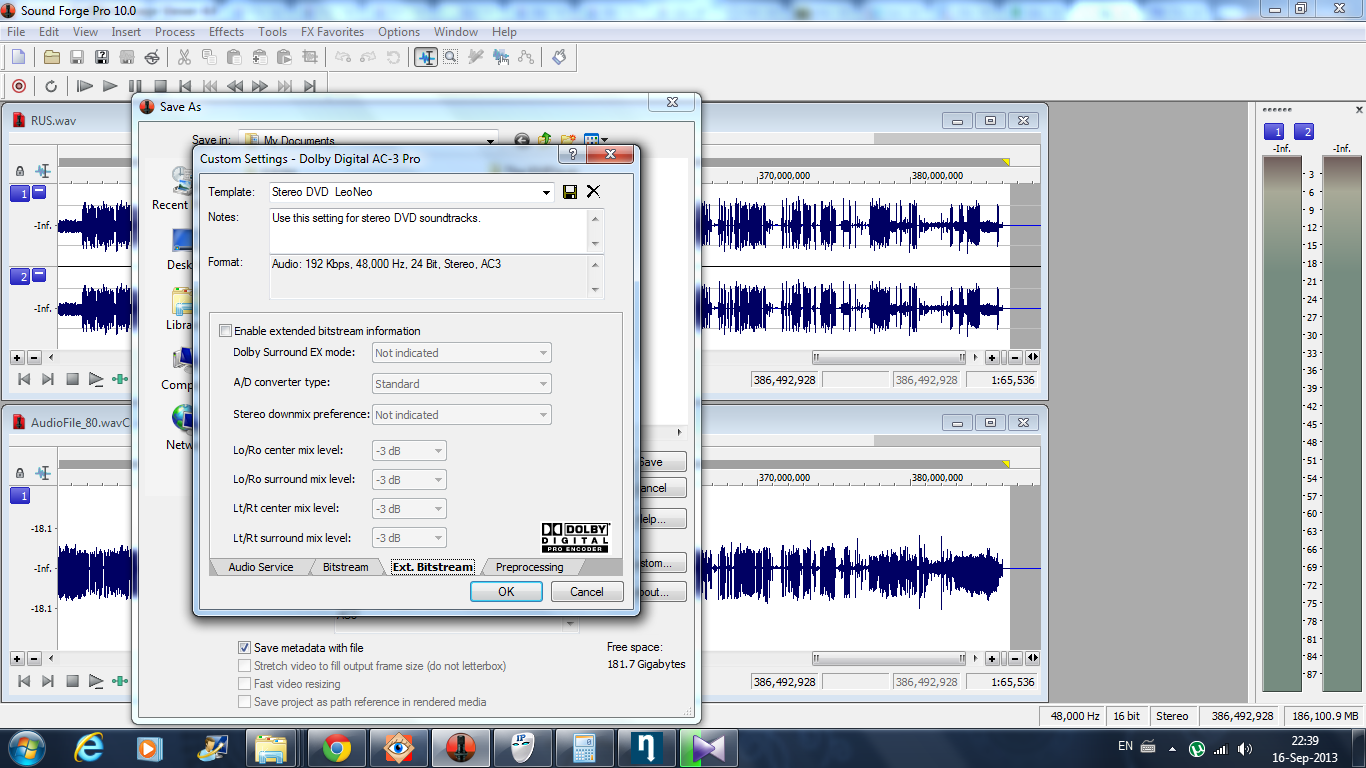This screenshot has width=1366, height=768.
Task: Create a new folder in the Save As dialog
Action: tap(568, 141)
